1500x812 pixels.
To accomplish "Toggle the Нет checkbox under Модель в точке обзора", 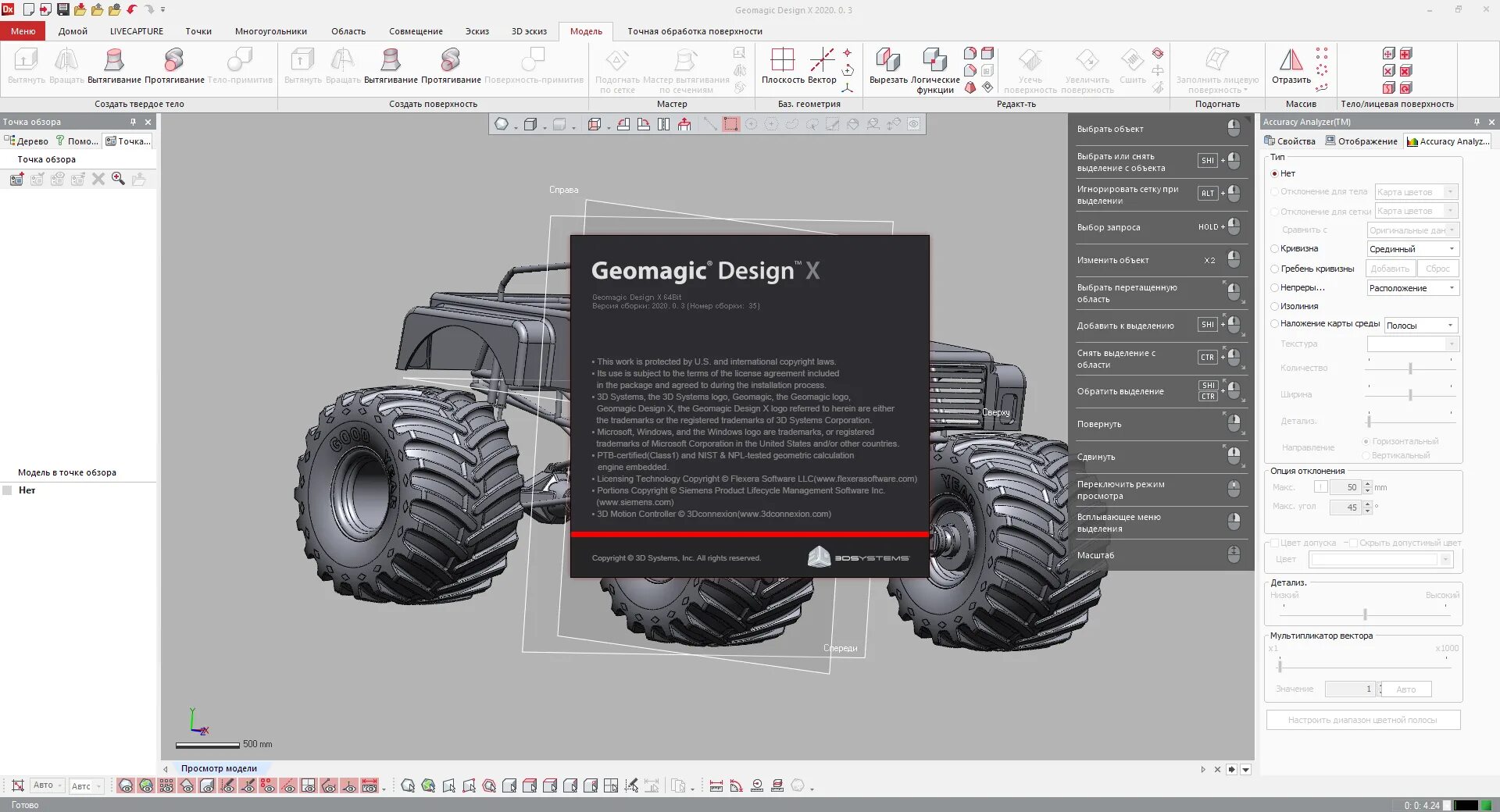I will click(8, 490).
